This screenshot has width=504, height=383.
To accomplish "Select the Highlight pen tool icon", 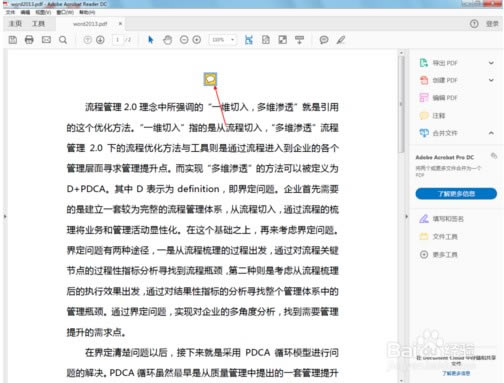I will click(340, 40).
